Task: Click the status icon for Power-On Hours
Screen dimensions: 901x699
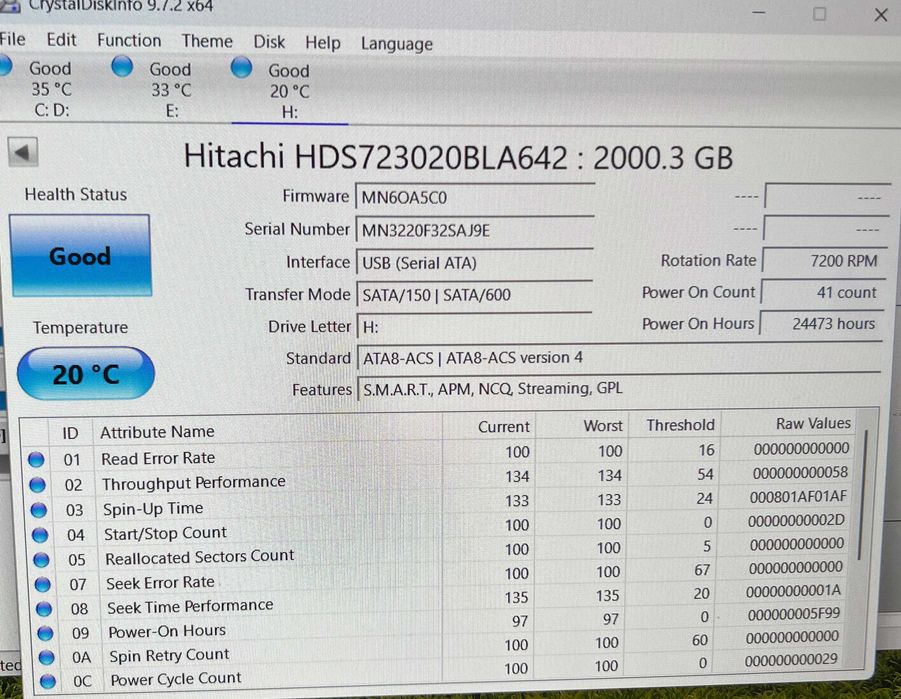Action: pyautogui.click(x=45, y=633)
